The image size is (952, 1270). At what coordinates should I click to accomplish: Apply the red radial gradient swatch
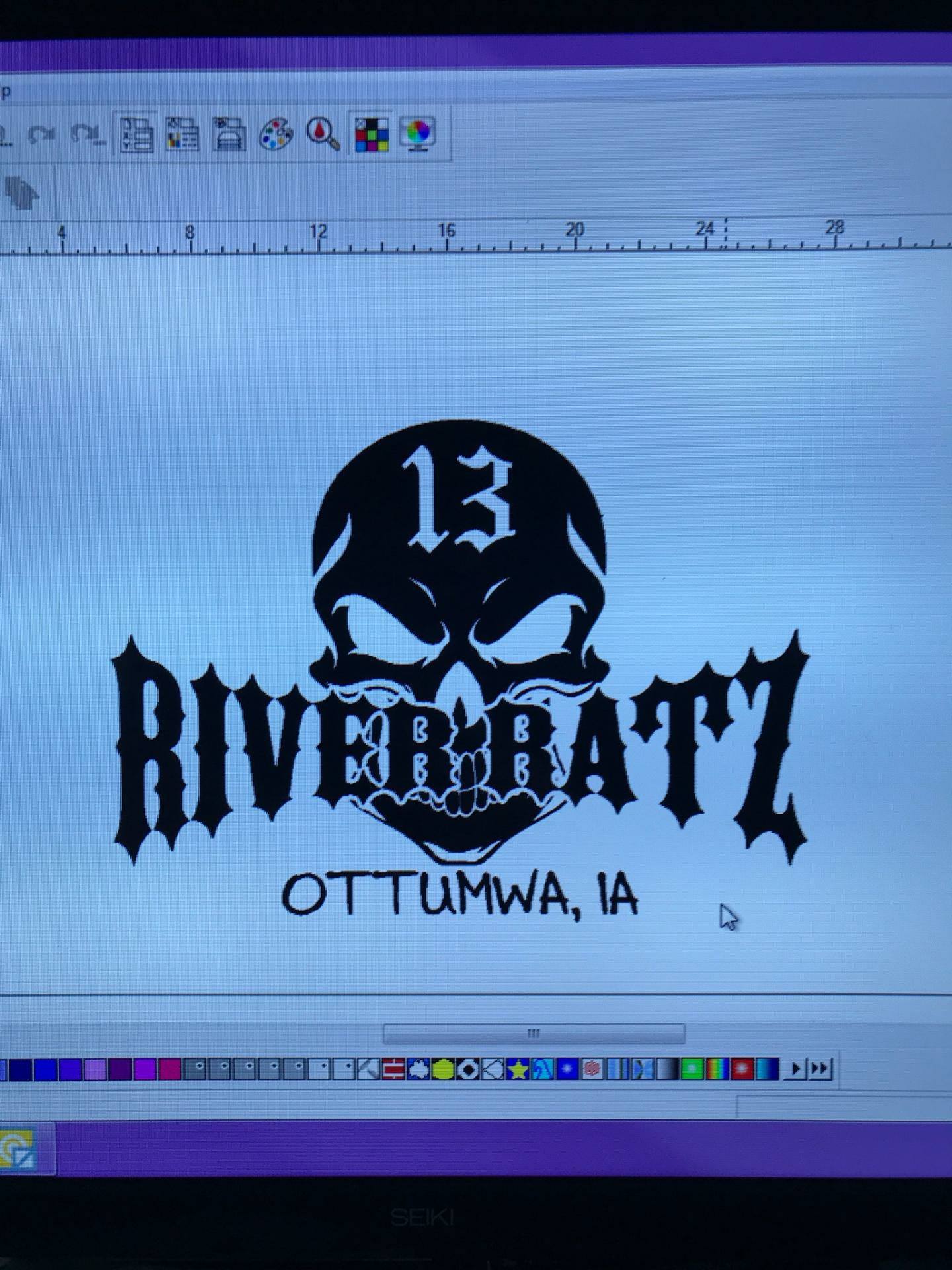click(742, 1070)
